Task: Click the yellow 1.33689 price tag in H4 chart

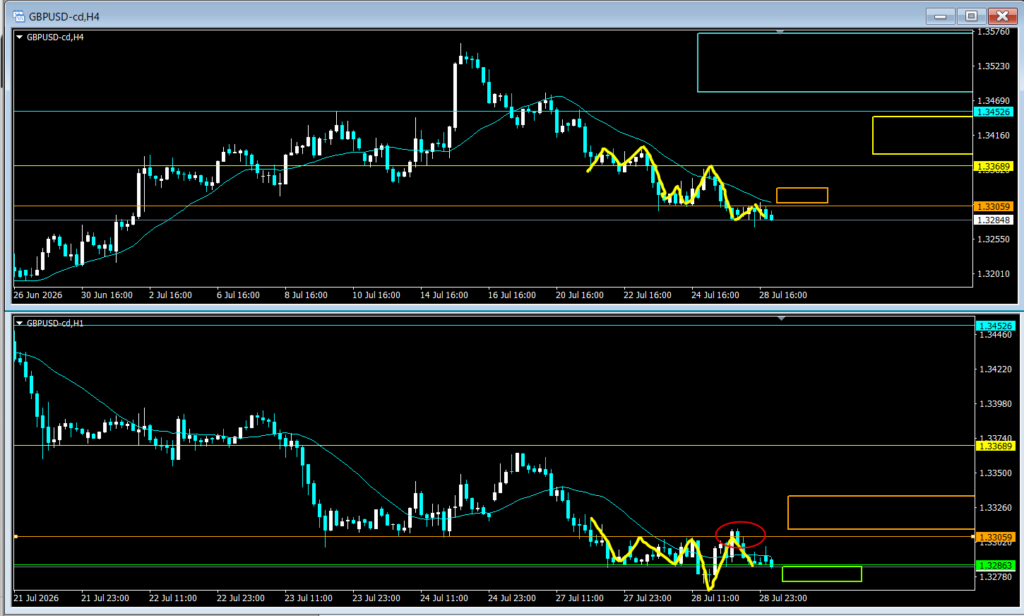Action: pos(993,167)
